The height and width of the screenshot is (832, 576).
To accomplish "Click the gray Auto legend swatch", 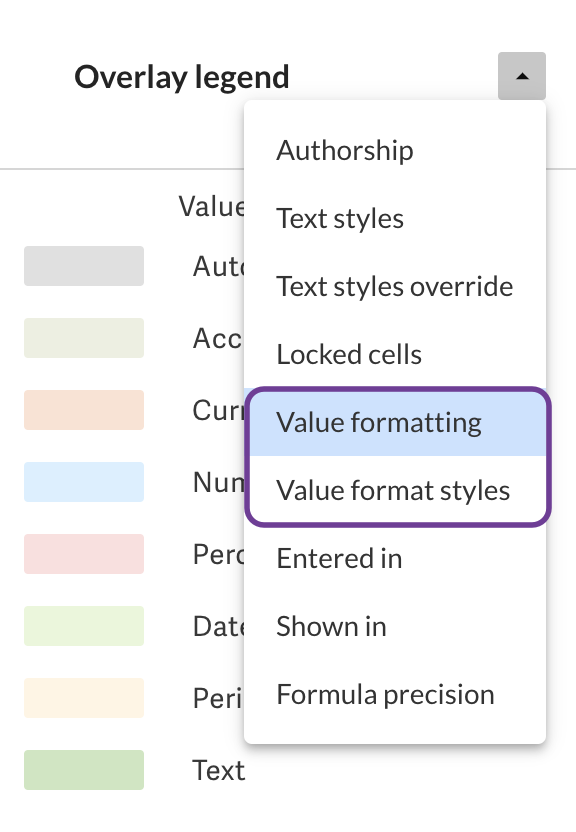I will 83,266.
